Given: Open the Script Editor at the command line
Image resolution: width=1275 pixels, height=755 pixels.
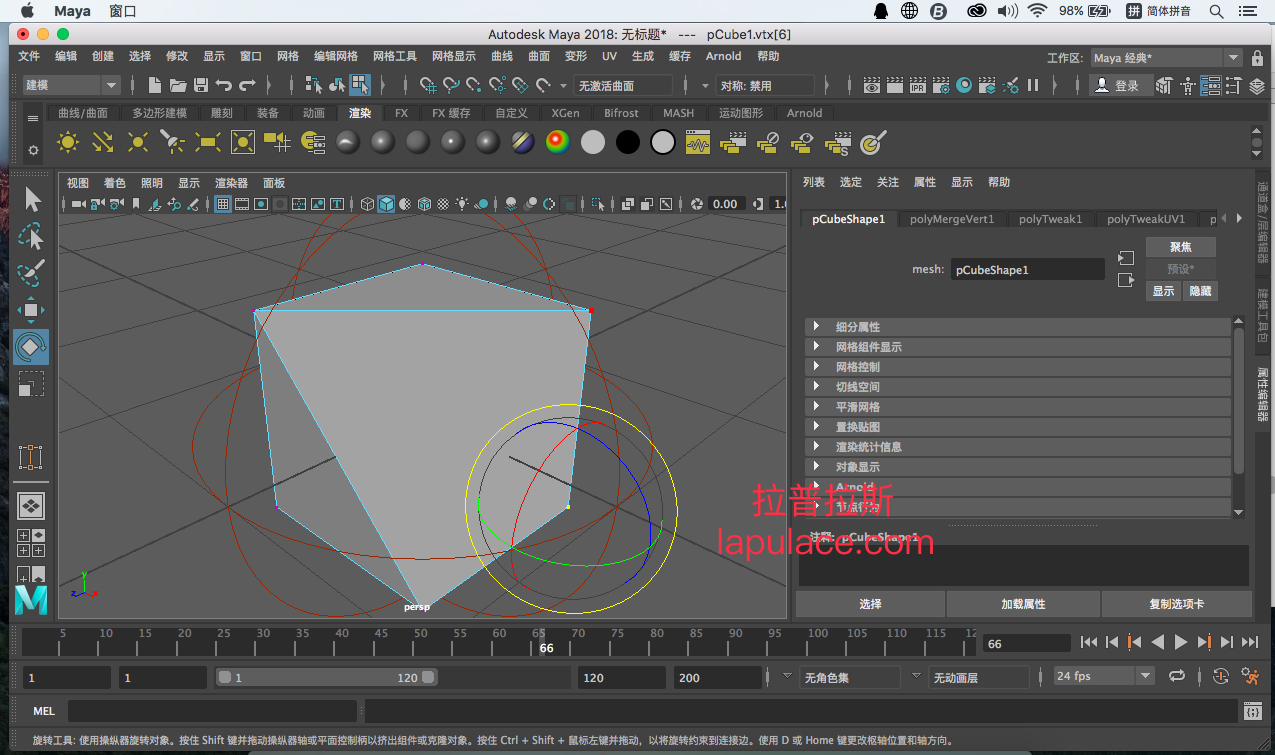Looking at the screenshot, I should pos(1251,711).
